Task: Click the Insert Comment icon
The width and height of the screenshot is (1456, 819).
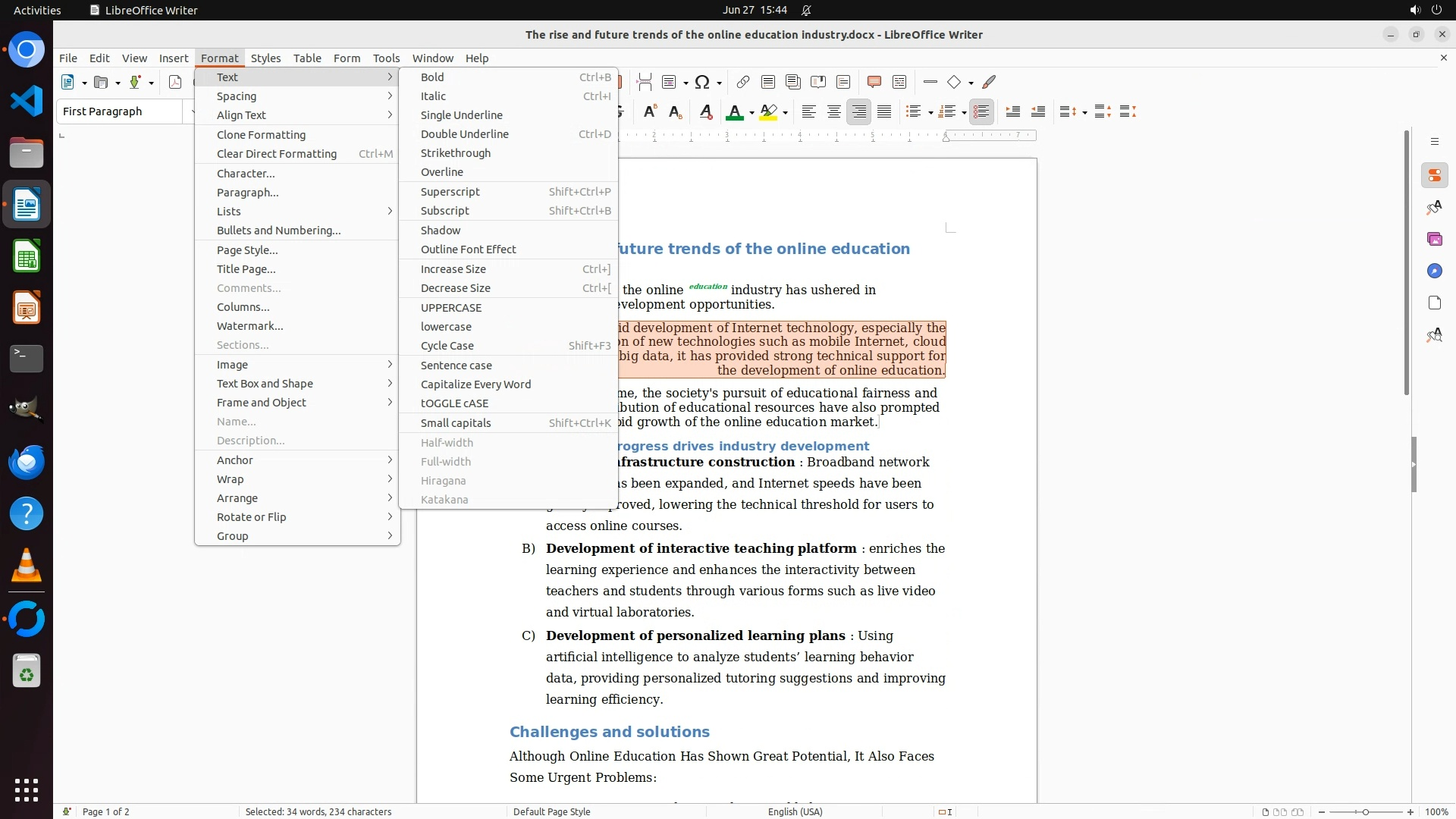Action: [874, 82]
